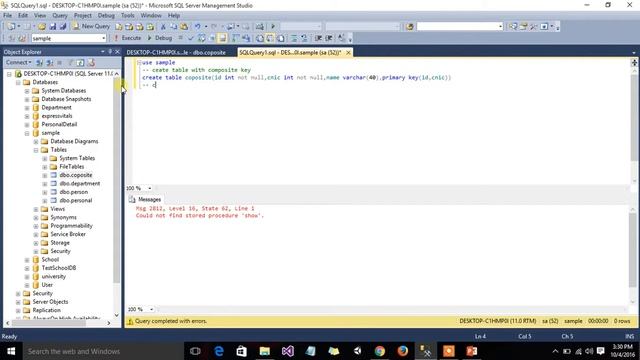Select the university database
This screenshot has height=360, width=640.
point(53,276)
